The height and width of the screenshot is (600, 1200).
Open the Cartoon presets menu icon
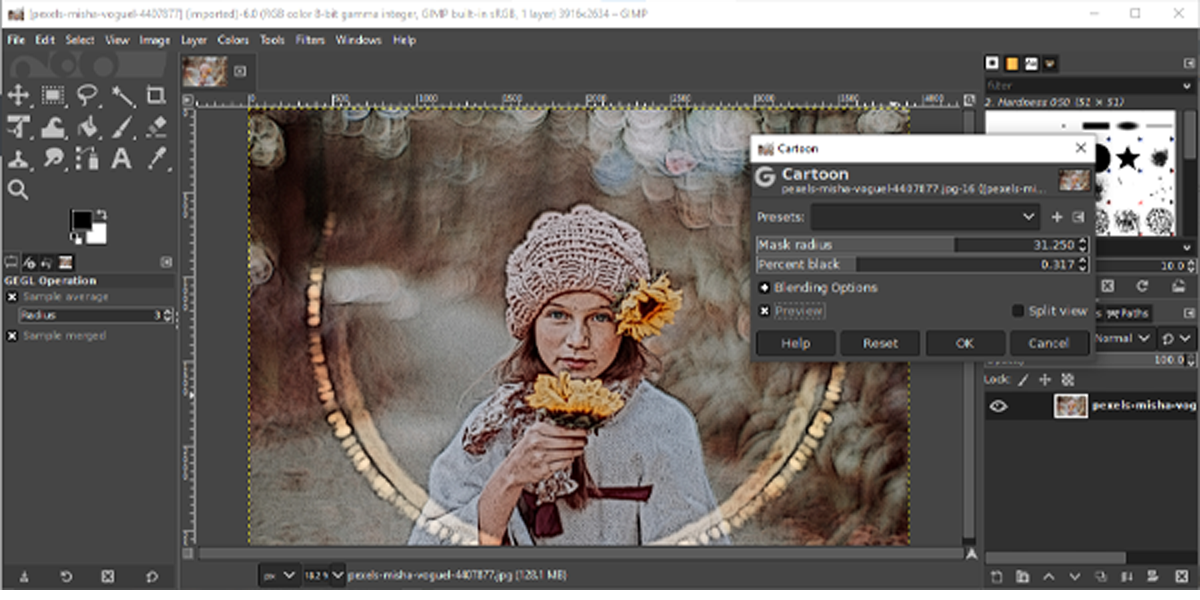point(1078,217)
